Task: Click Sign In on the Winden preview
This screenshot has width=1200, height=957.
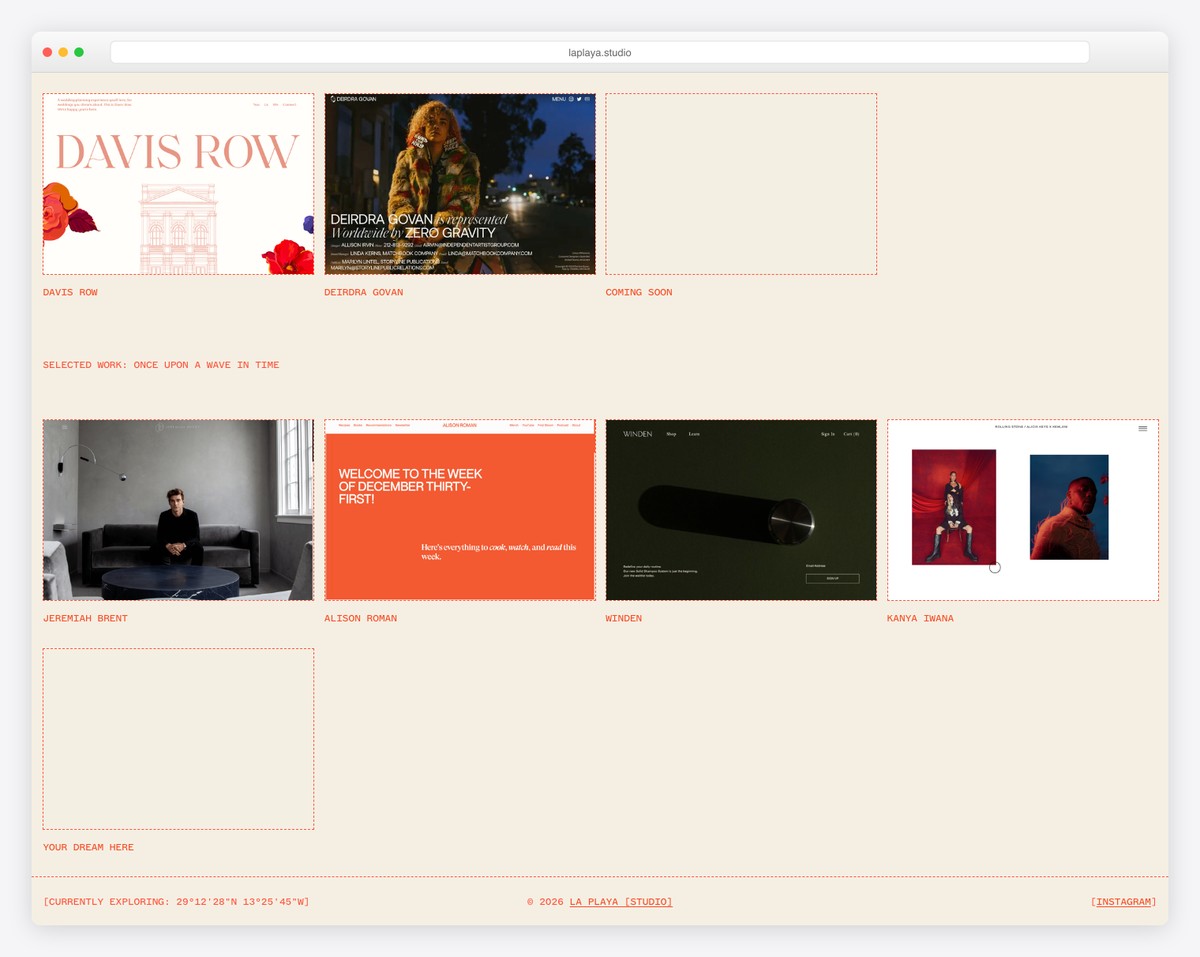Action: click(828, 434)
